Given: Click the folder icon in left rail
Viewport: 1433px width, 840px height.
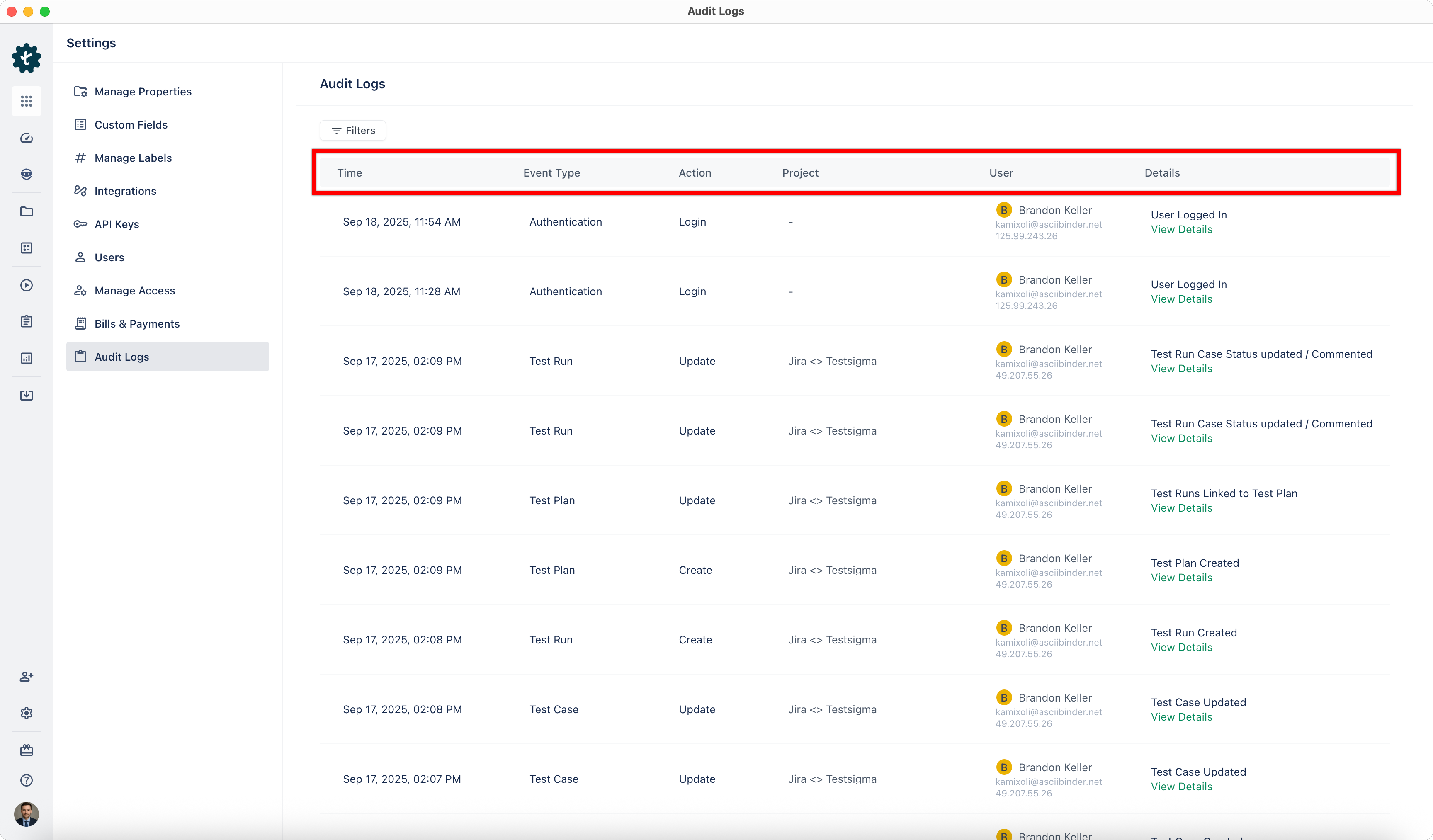Looking at the screenshot, I should pos(26,211).
